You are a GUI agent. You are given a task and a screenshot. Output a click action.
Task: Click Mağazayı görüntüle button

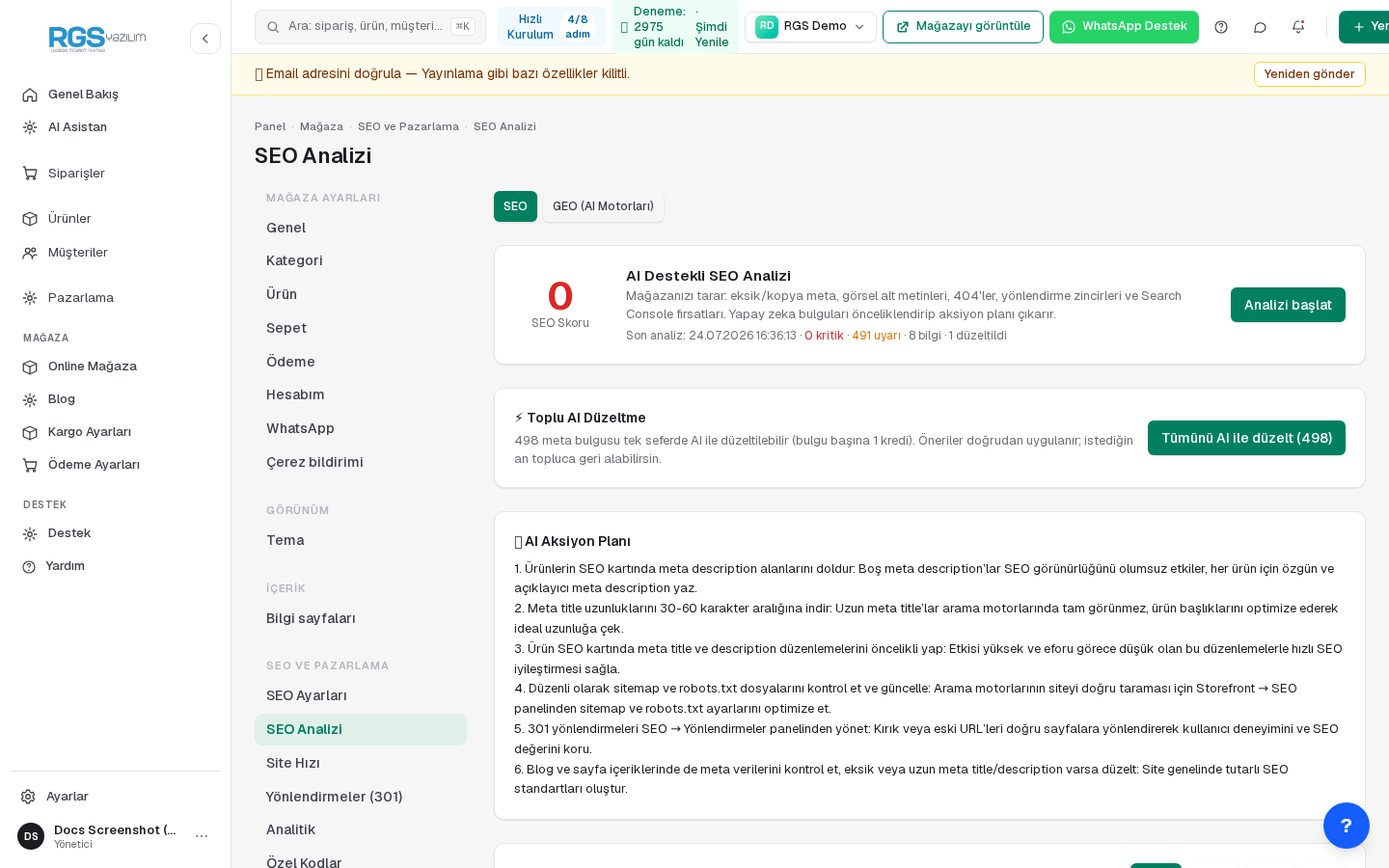point(963,27)
